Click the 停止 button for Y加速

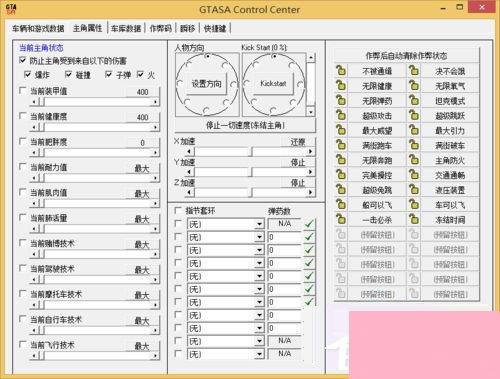click(298, 163)
